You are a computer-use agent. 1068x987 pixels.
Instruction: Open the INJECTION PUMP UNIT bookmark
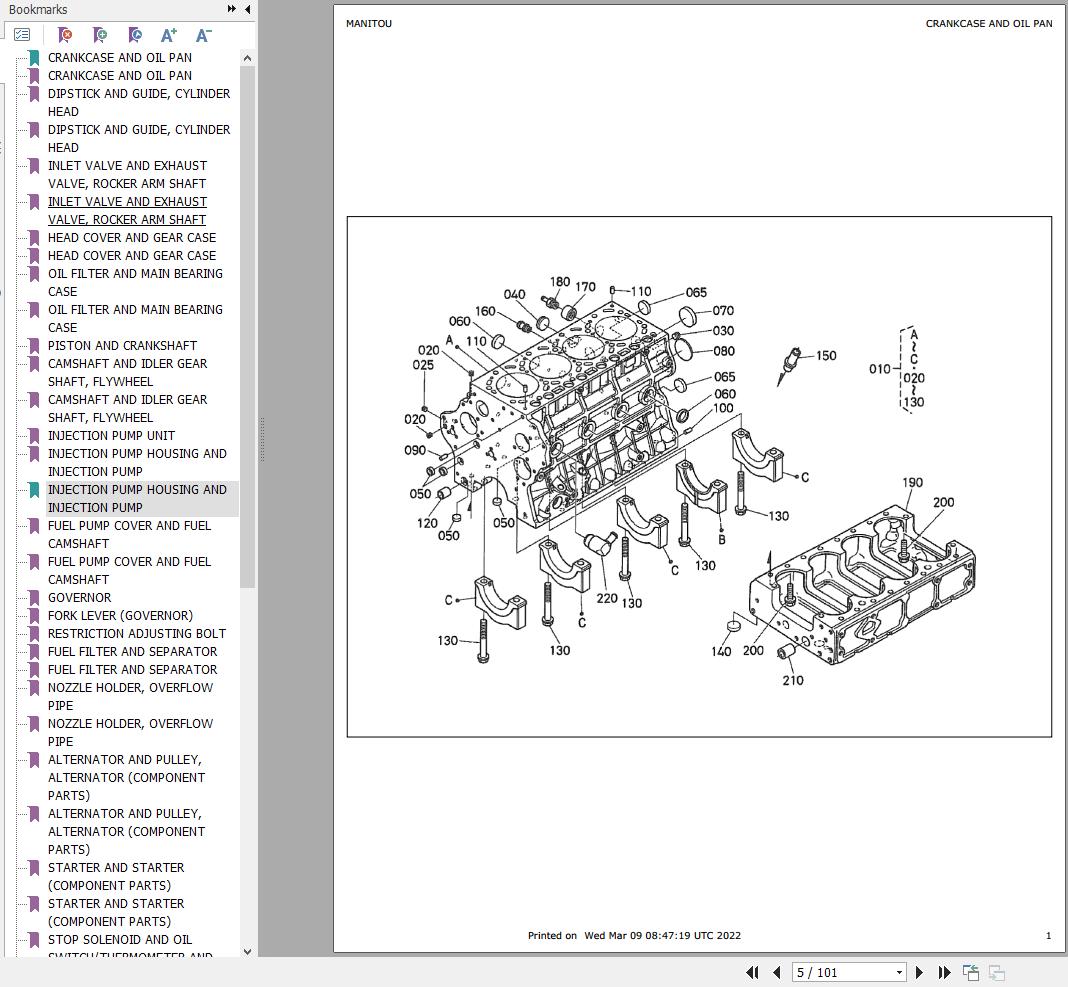coord(111,435)
